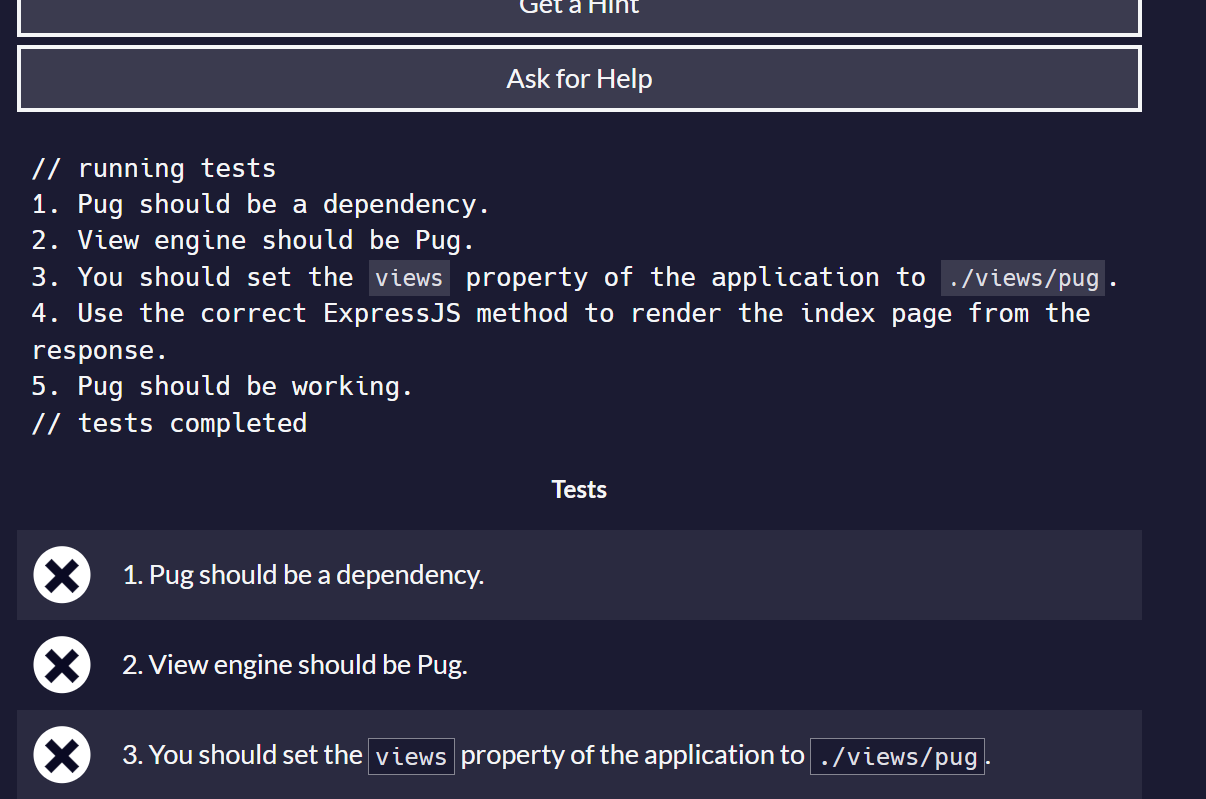1206x799 pixels.
Task: Select console line about the correct ExpressJS method
Action: click(561, 331)
